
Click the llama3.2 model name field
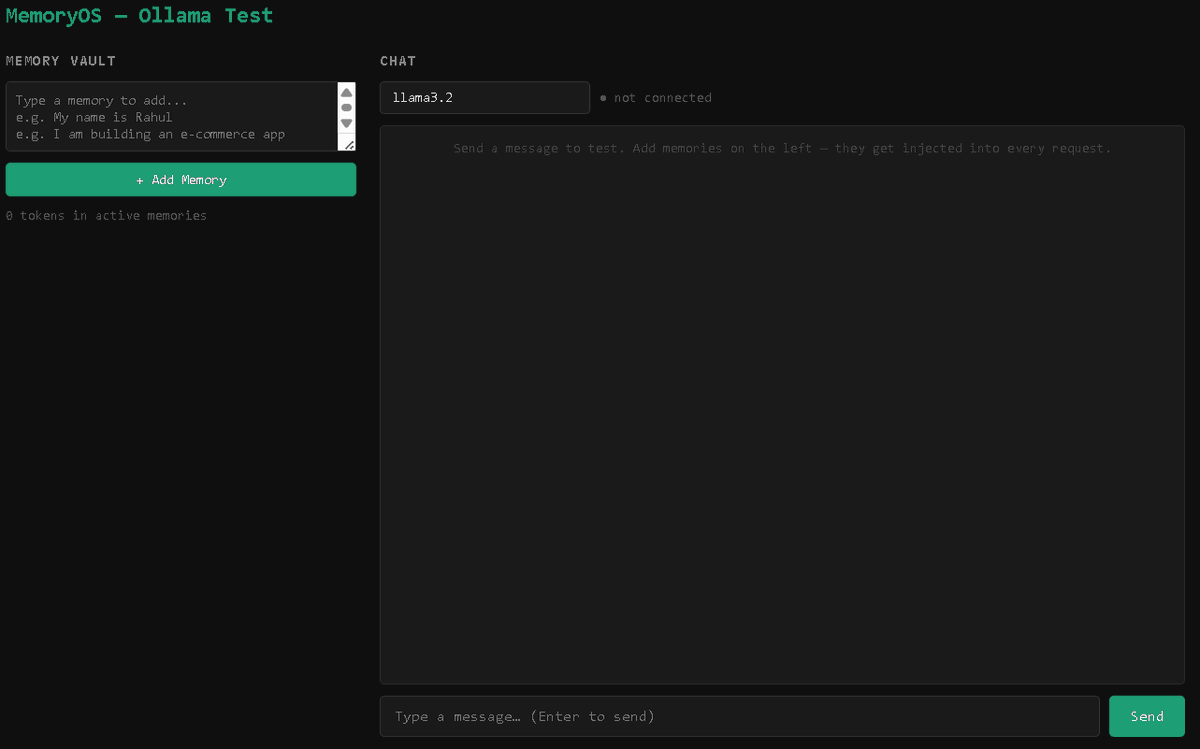[485, 98]
